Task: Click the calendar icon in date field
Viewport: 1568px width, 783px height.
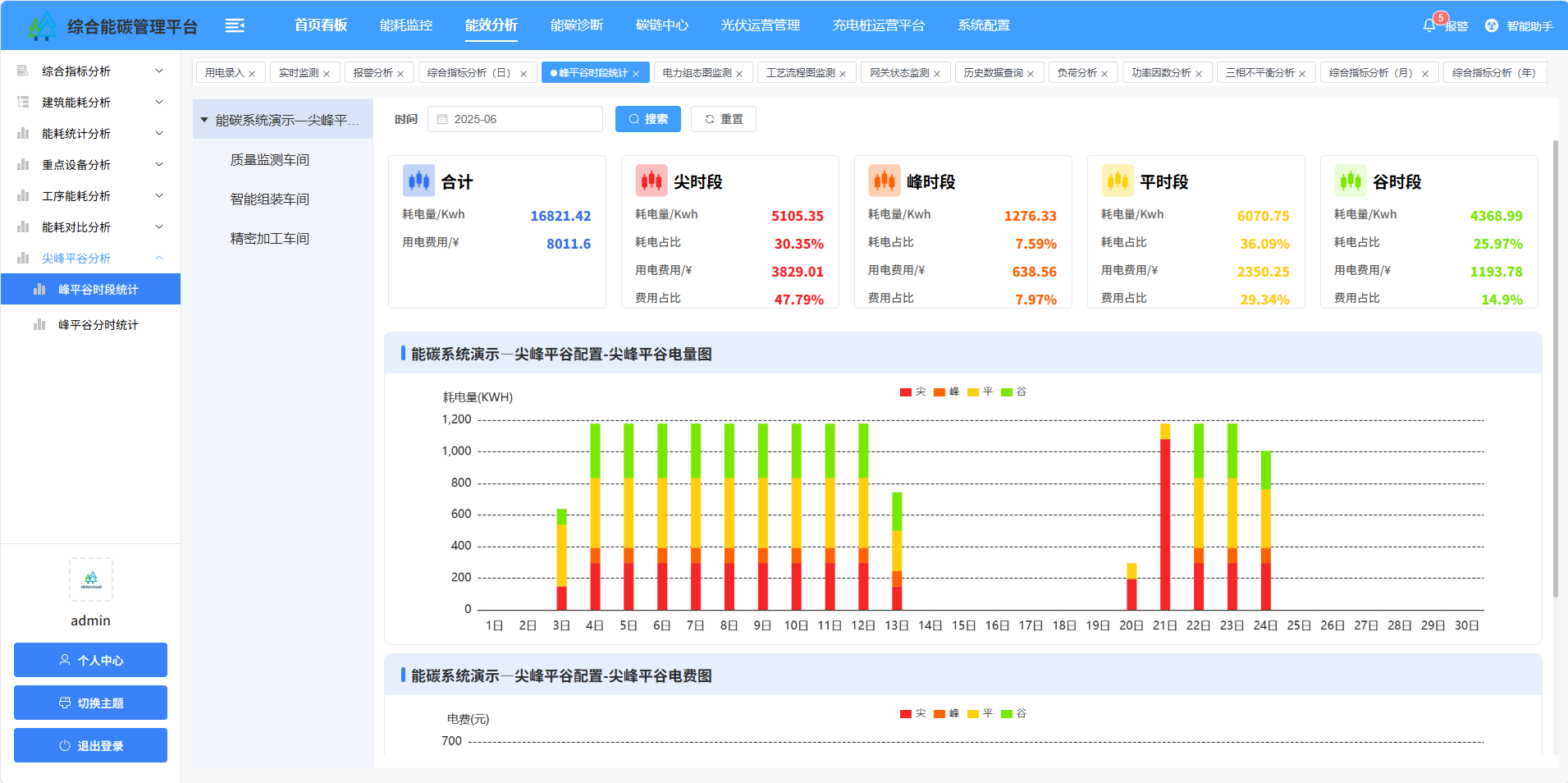Action: [x=442, y=119]
